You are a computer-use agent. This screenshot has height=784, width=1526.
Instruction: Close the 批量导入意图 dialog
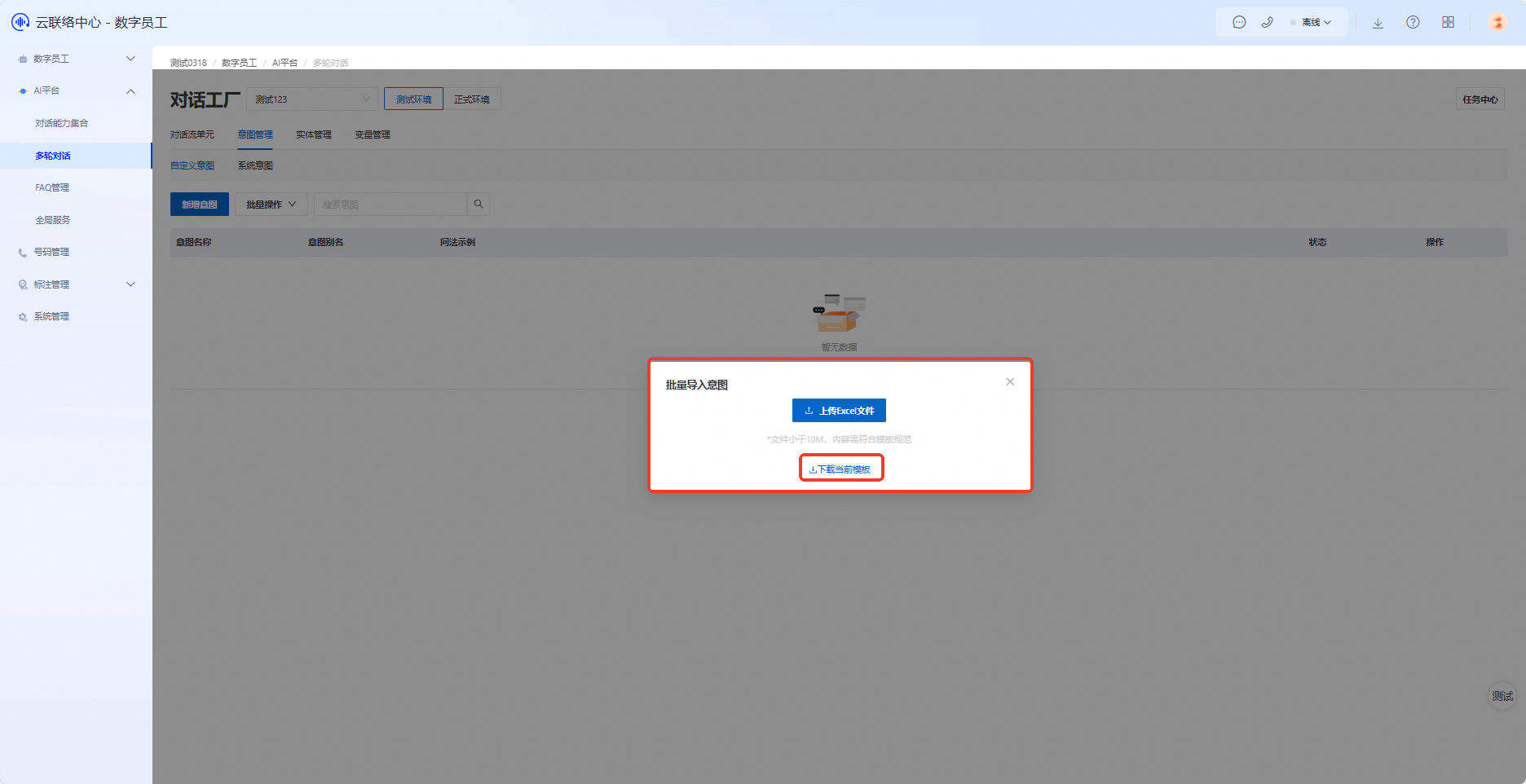point(1010,381)
